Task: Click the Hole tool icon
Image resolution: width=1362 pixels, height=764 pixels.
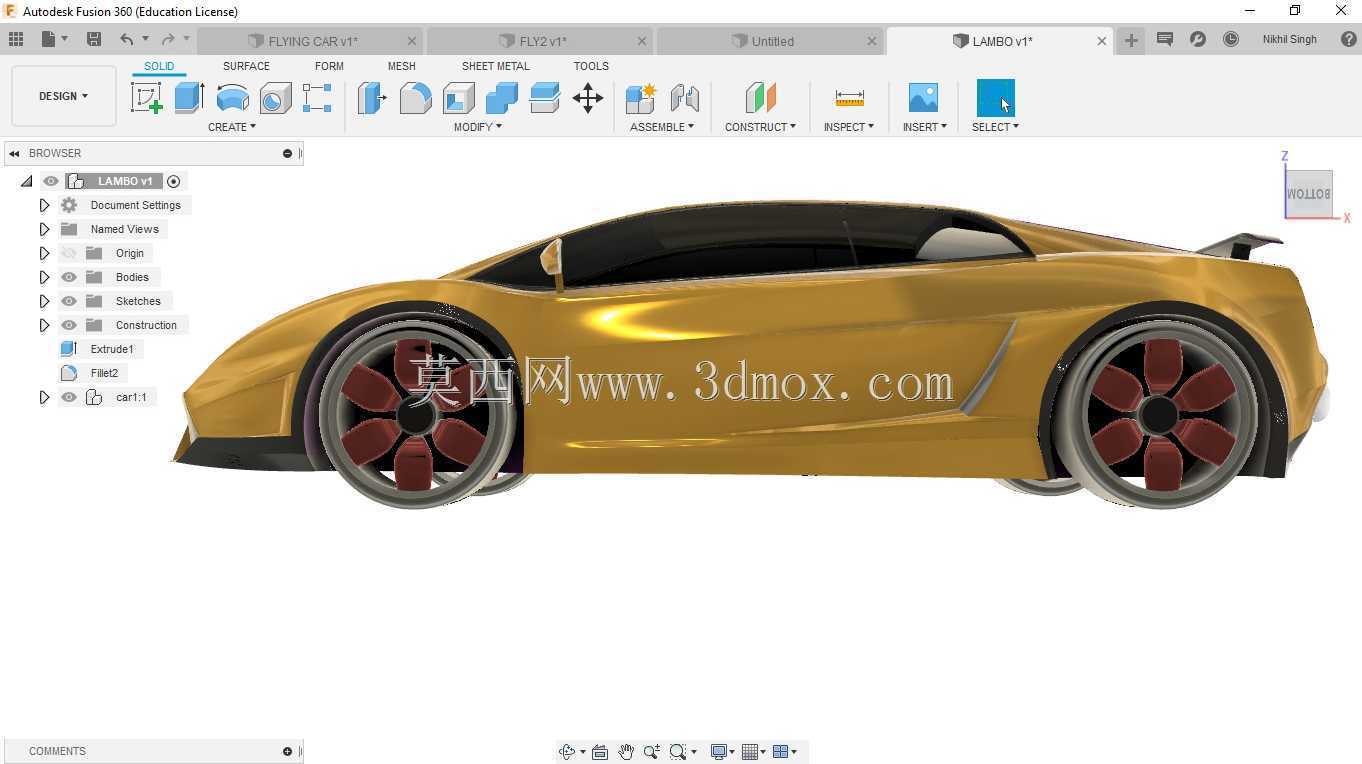Action: tap(275, 98)
